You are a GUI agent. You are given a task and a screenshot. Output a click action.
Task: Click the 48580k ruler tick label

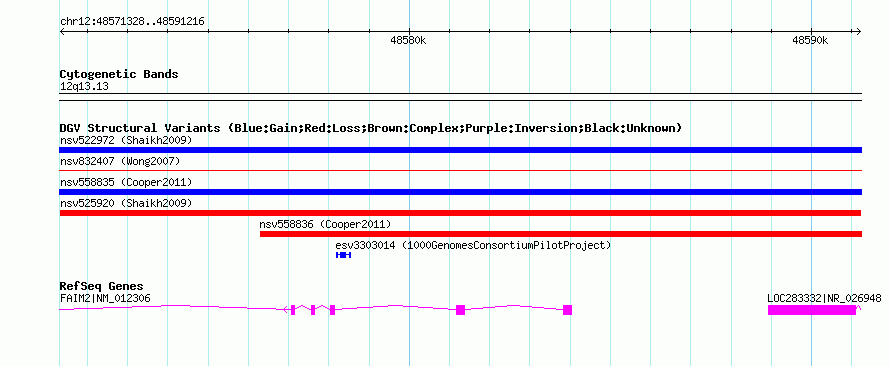pyautogui.click(x=409, y=40)
